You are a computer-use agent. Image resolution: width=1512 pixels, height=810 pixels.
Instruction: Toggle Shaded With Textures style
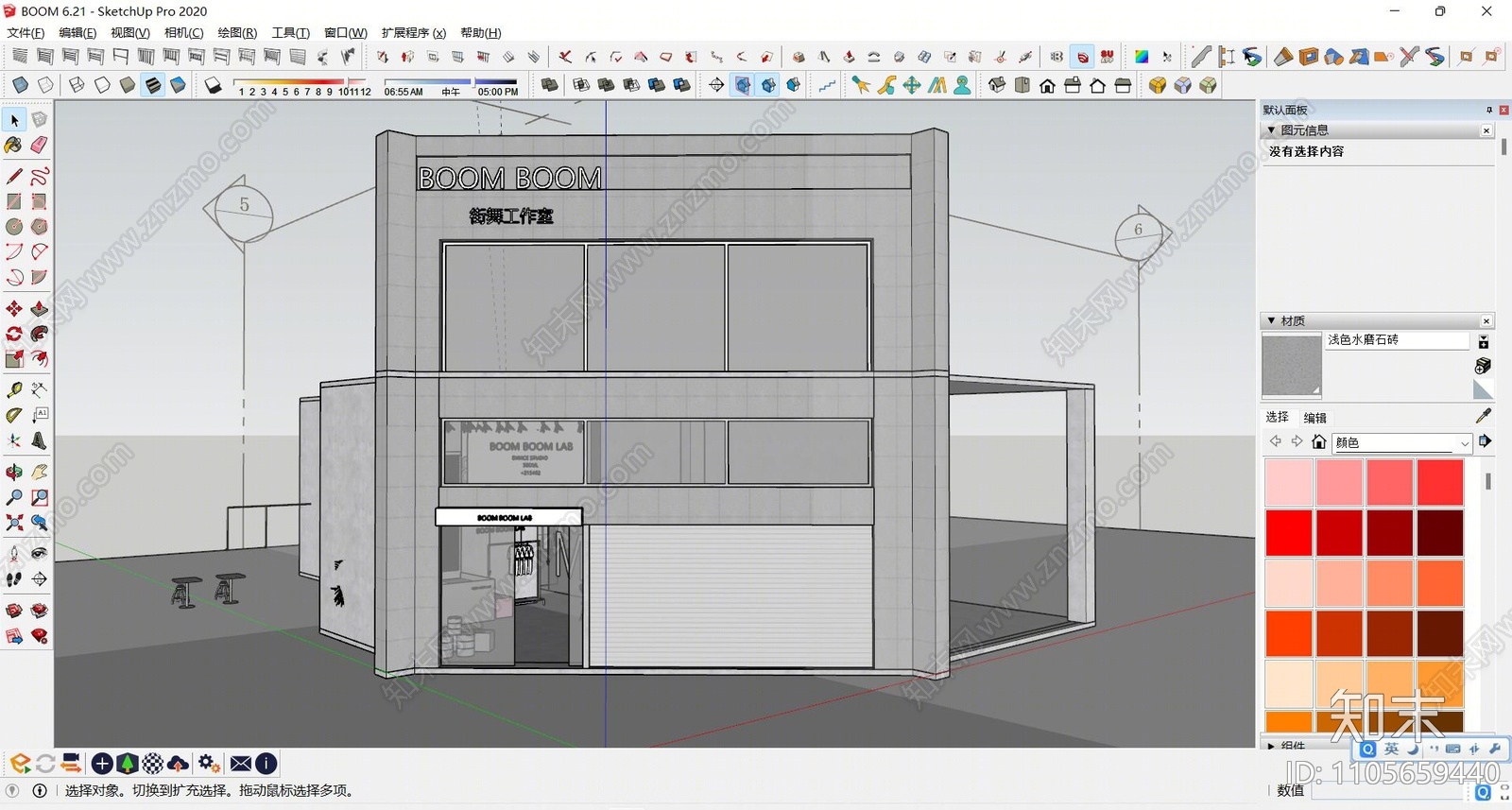(153, 85)
